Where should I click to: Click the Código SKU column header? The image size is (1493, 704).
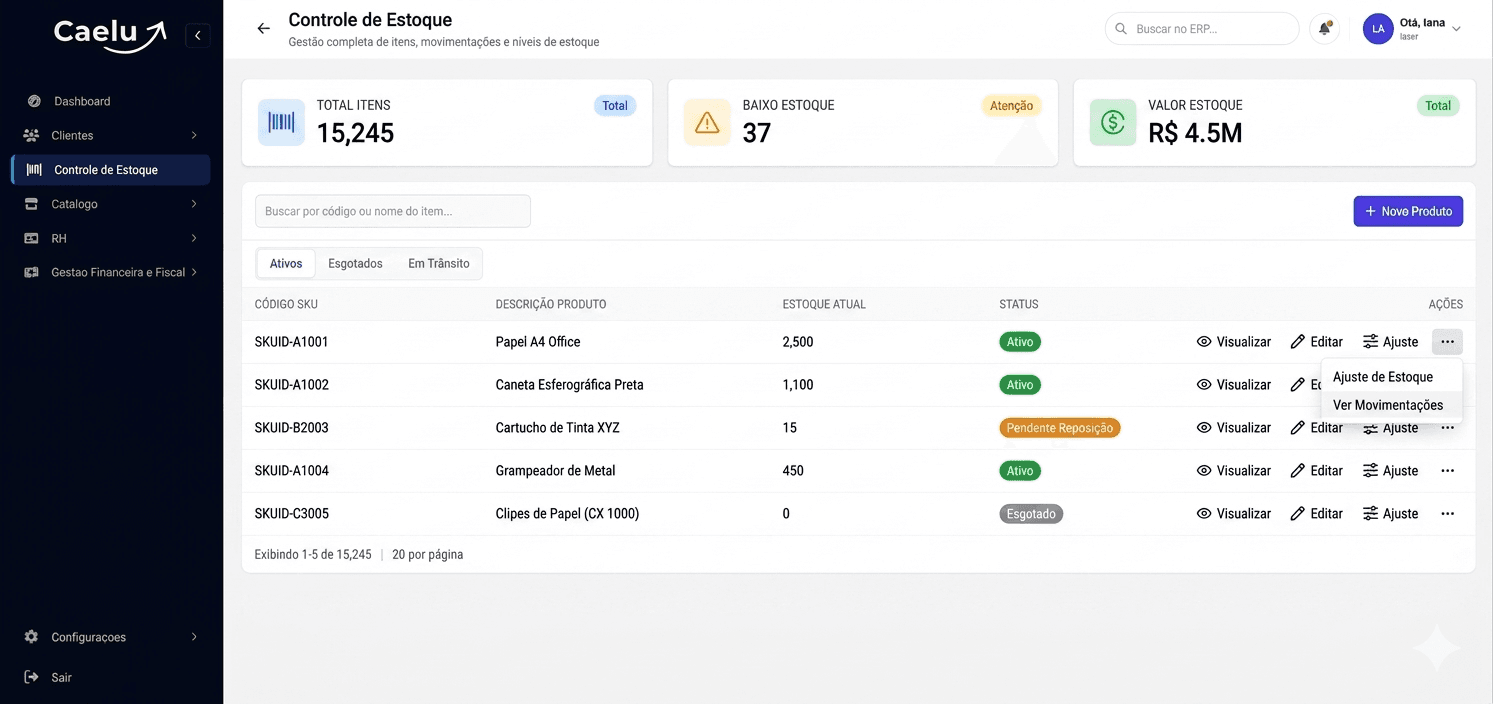[x=286, y=304]
